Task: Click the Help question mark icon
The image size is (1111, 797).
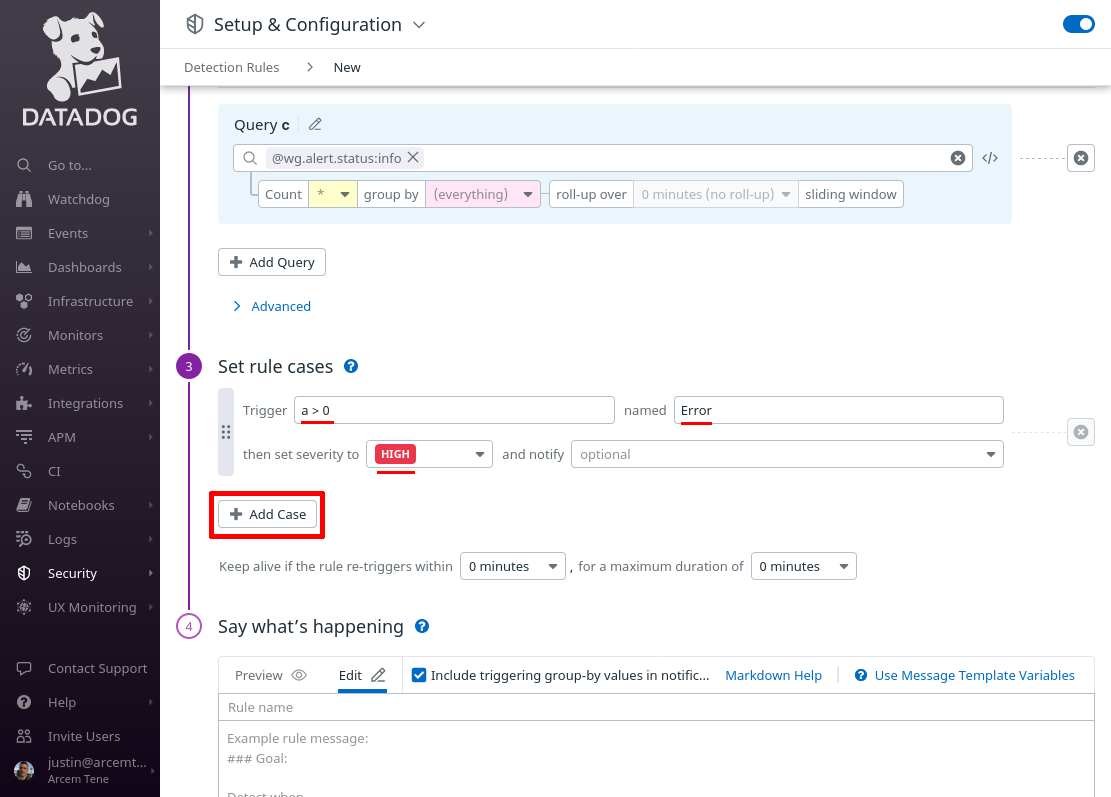Action: [x=24, y=702]
